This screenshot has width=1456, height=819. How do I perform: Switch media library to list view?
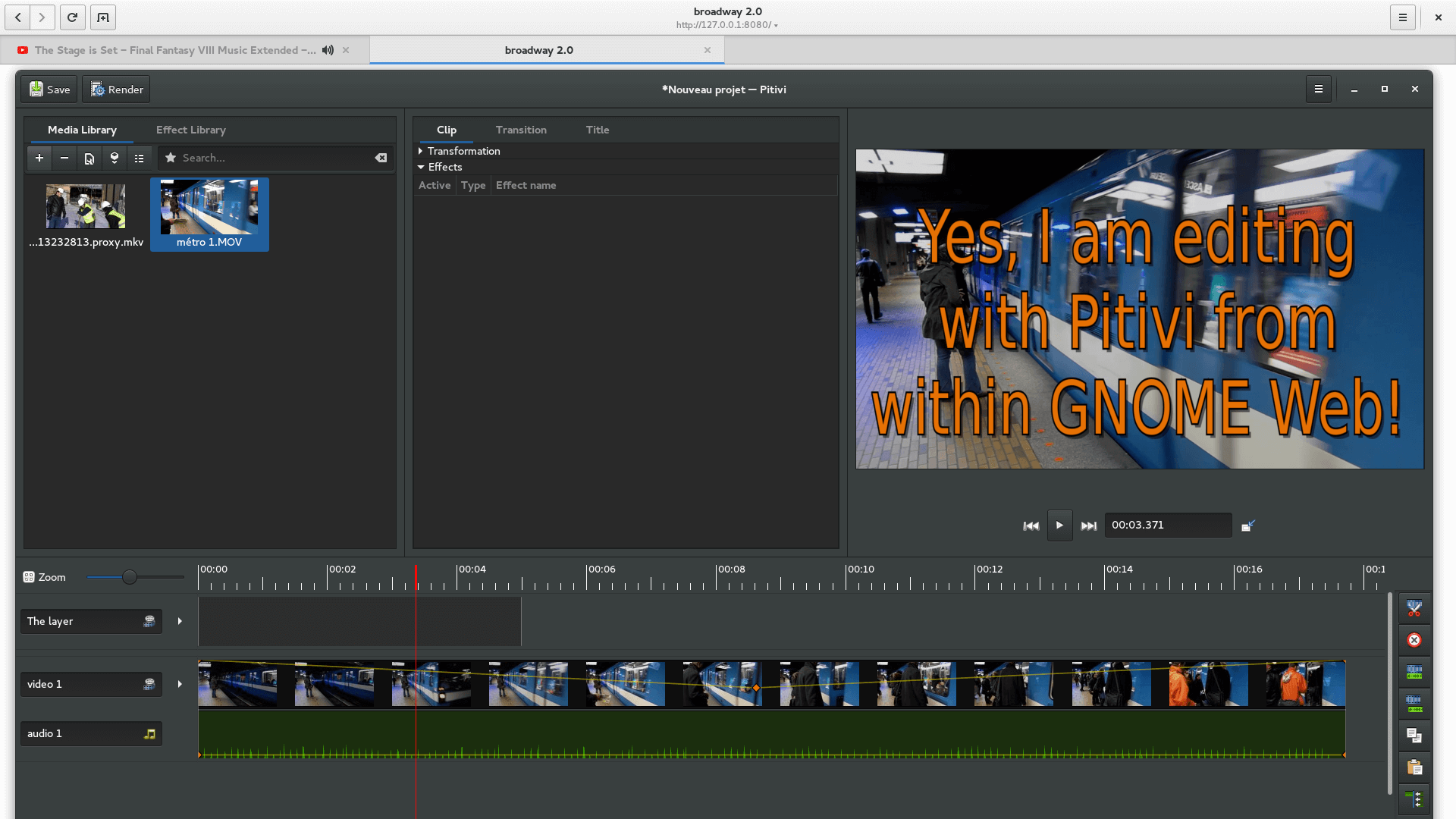click(140, 158)
